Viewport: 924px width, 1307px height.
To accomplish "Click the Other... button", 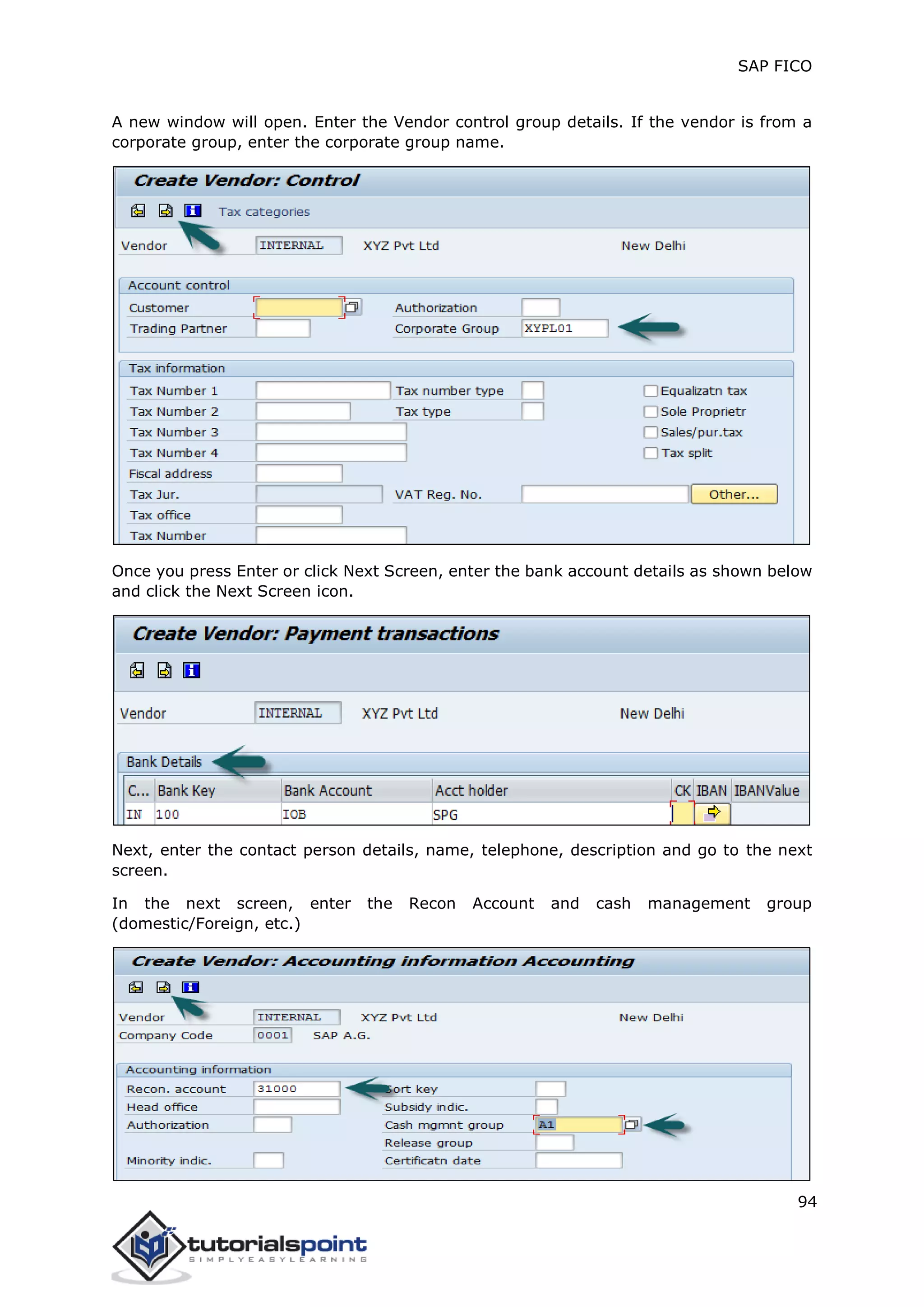I will pos(734,494).
